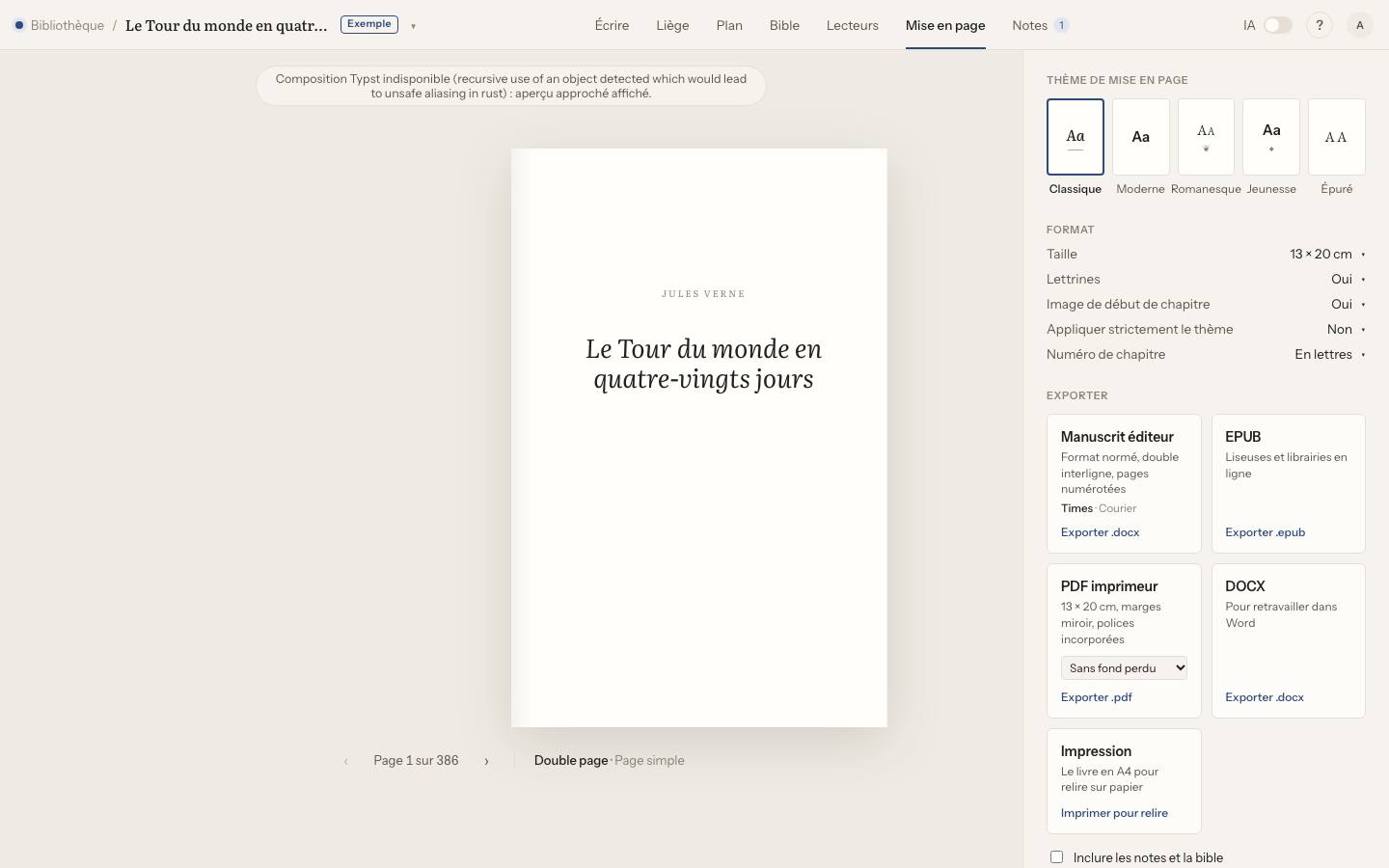Click the Exemple badge

368,24
